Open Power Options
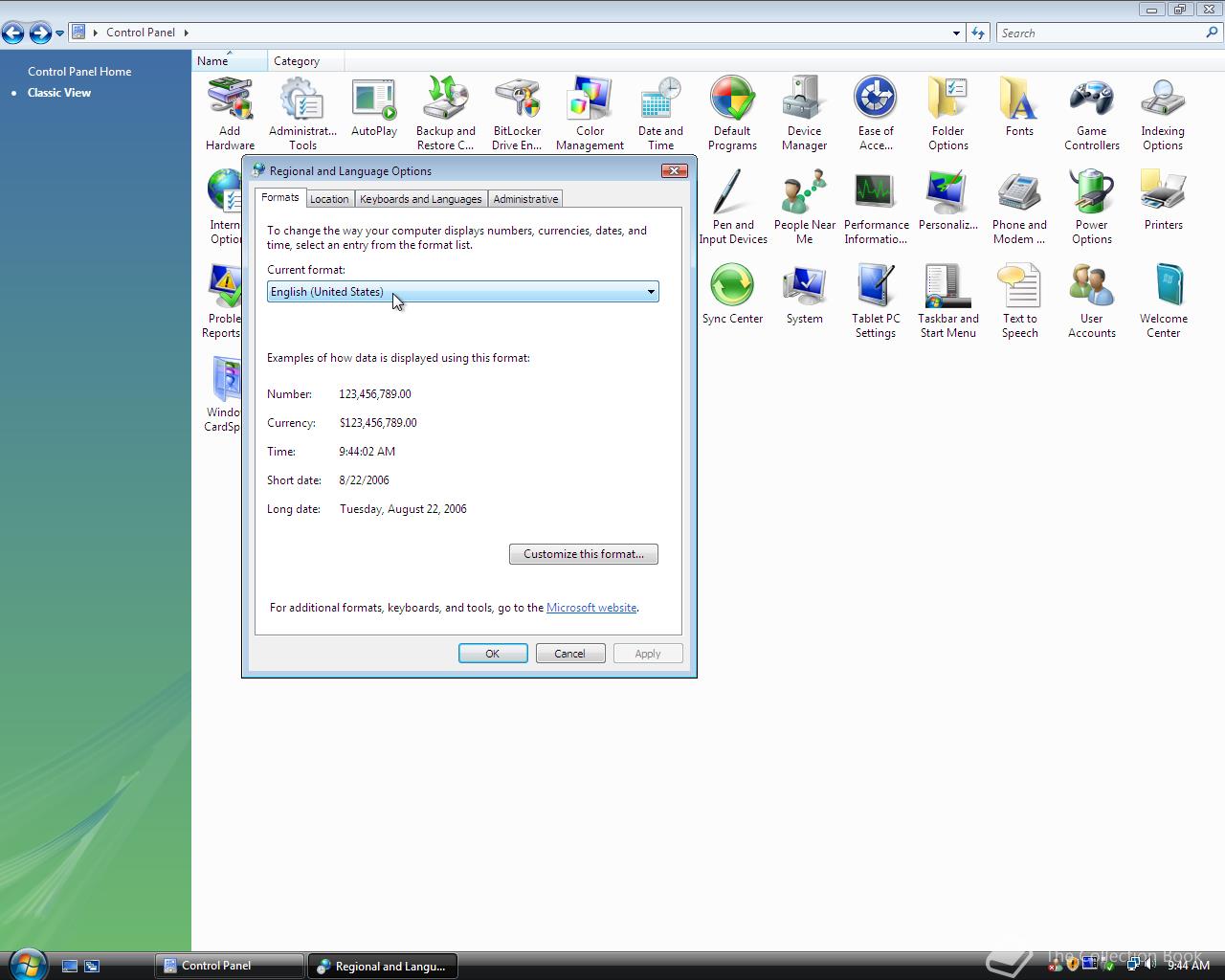This screenshot has height=980, width=1225. pyautogui.click(x=1092, y=207)
